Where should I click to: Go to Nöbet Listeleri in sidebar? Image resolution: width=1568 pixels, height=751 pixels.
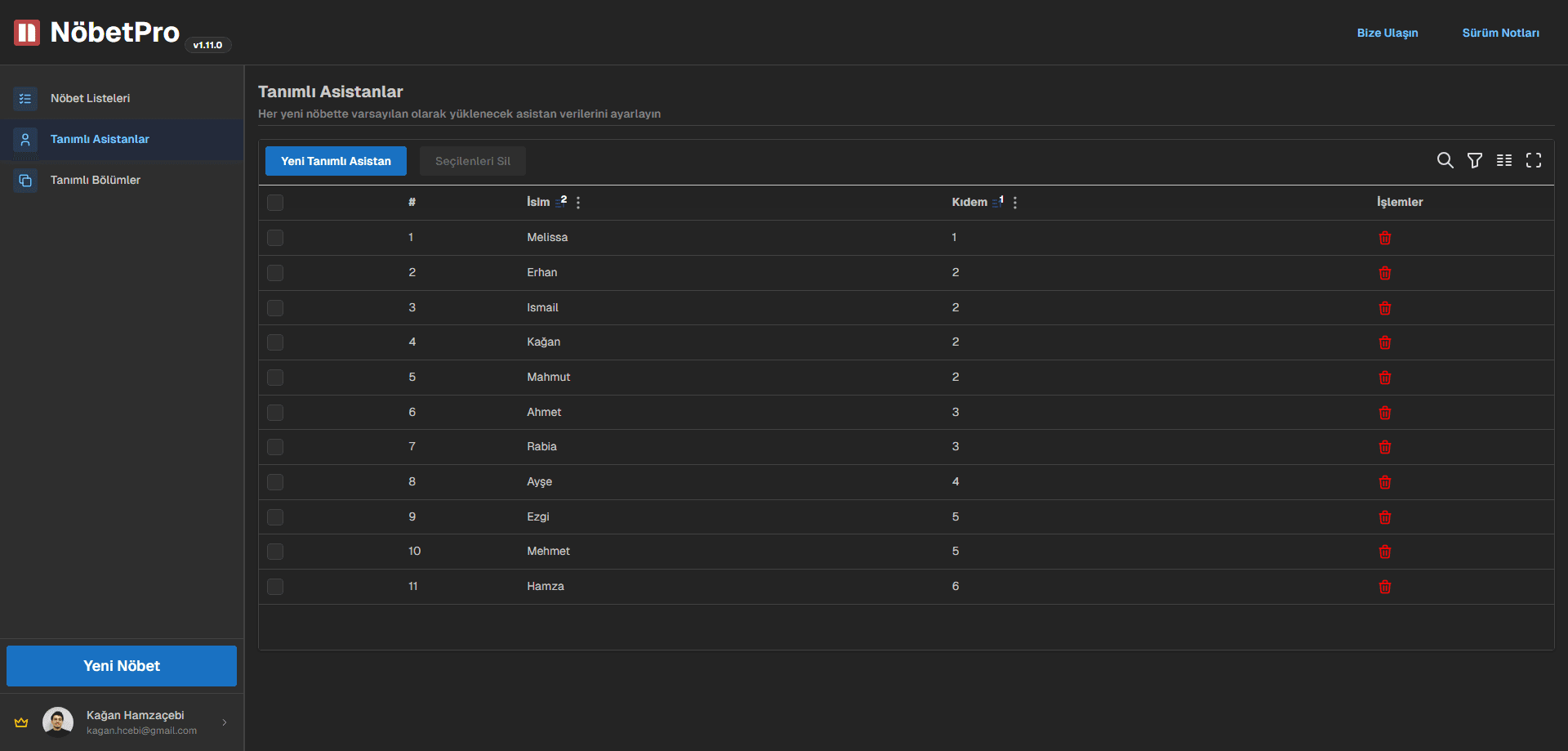(90, 98)
